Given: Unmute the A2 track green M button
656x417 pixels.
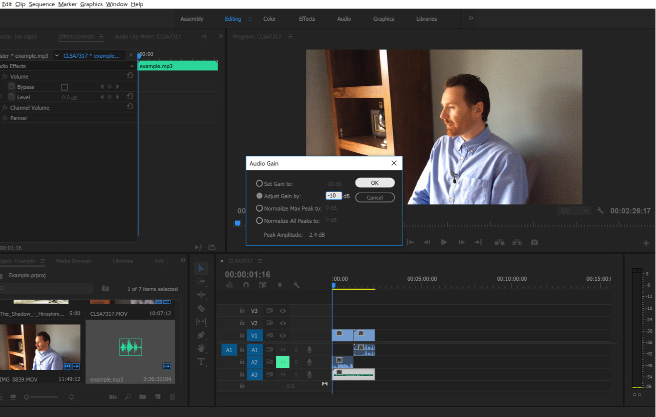Looking at the screenshot, I should (x=283, y=362).
